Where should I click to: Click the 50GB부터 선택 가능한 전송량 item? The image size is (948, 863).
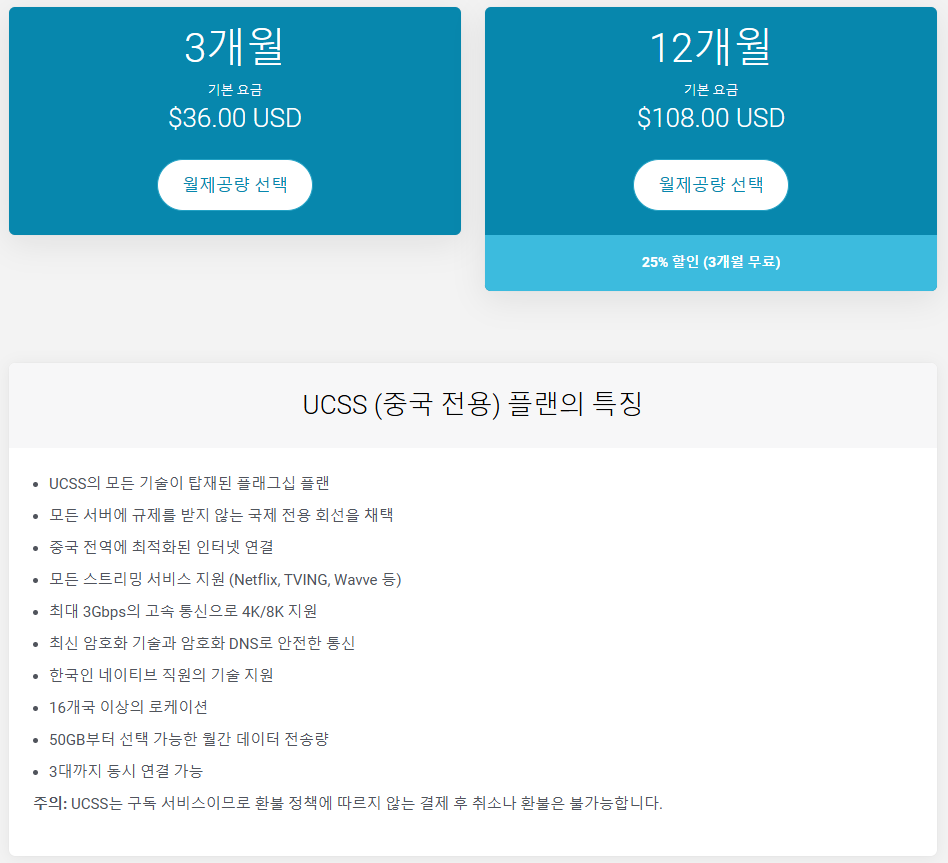[189, 739]
